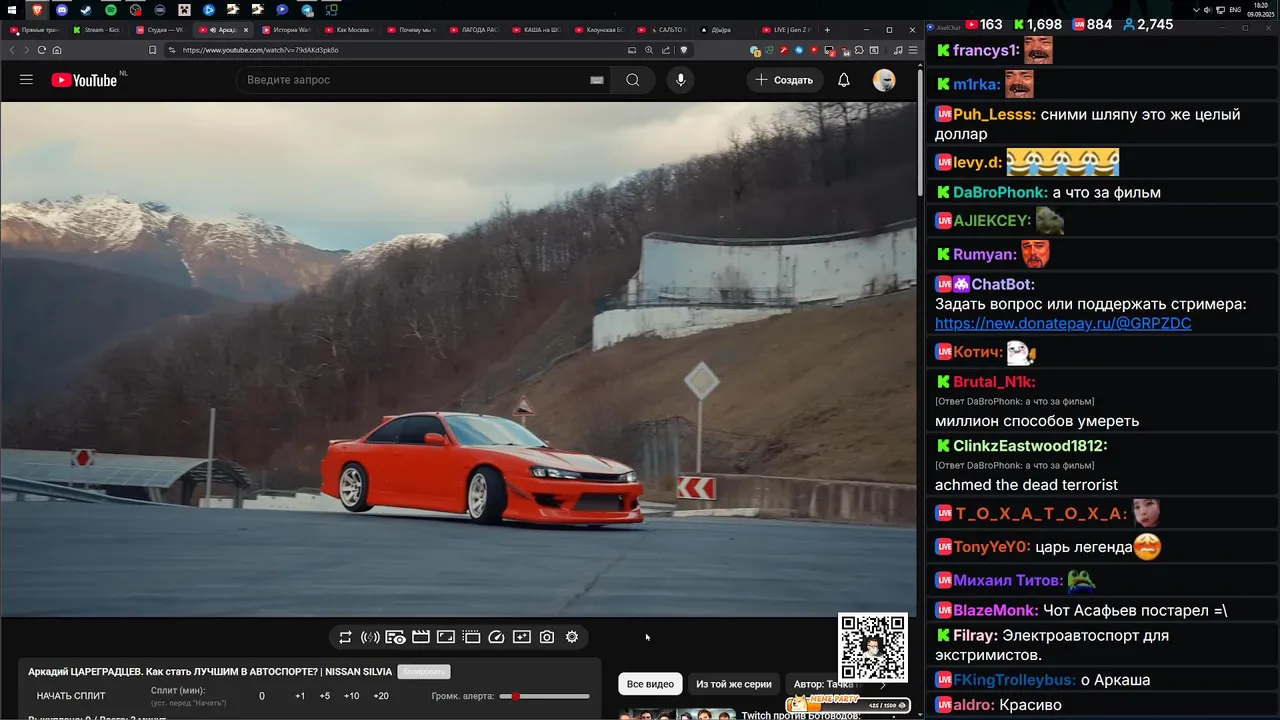Switch to the Stream - Kick browser tab
The height and width of the screenshot is (720, 1280).
click(x=96, y=30)
